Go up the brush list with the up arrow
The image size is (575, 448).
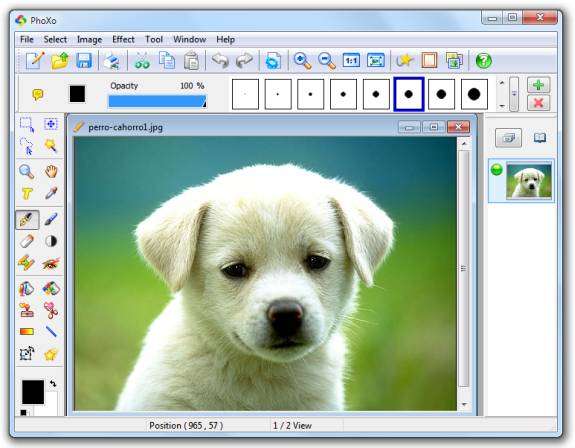coord(502,83)
